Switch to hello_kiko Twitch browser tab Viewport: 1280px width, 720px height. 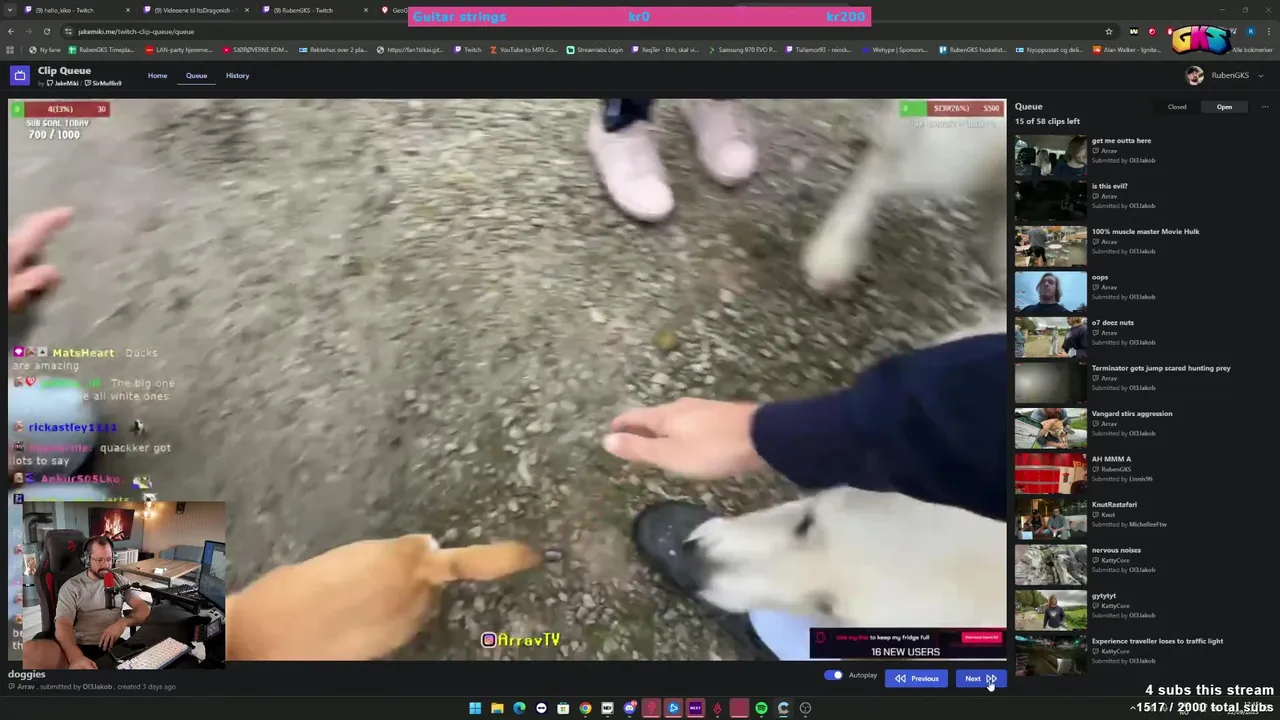tap(76, 10)
